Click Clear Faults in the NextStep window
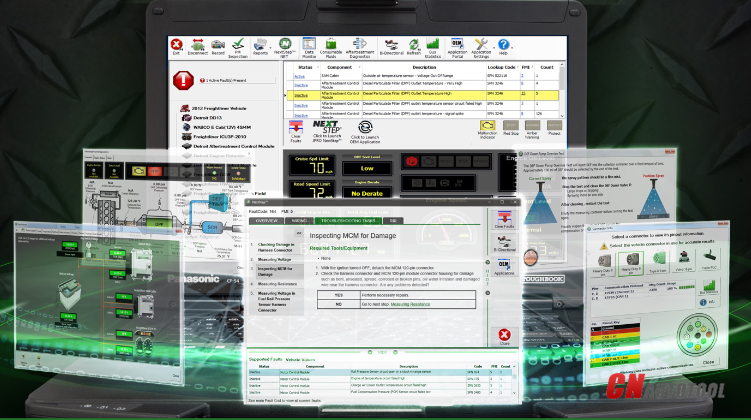Image resolution: width=751 pixels, height=420 pixels. [504, 220]
